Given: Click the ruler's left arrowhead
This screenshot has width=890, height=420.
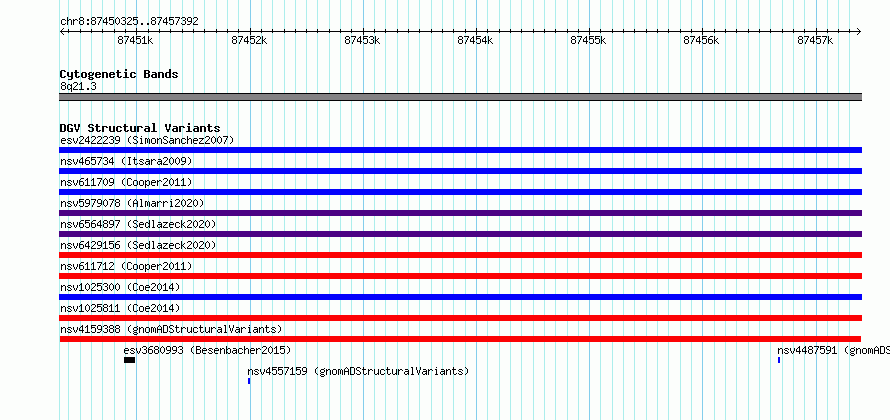Looking at the screenshot, I should coord(62,32).
